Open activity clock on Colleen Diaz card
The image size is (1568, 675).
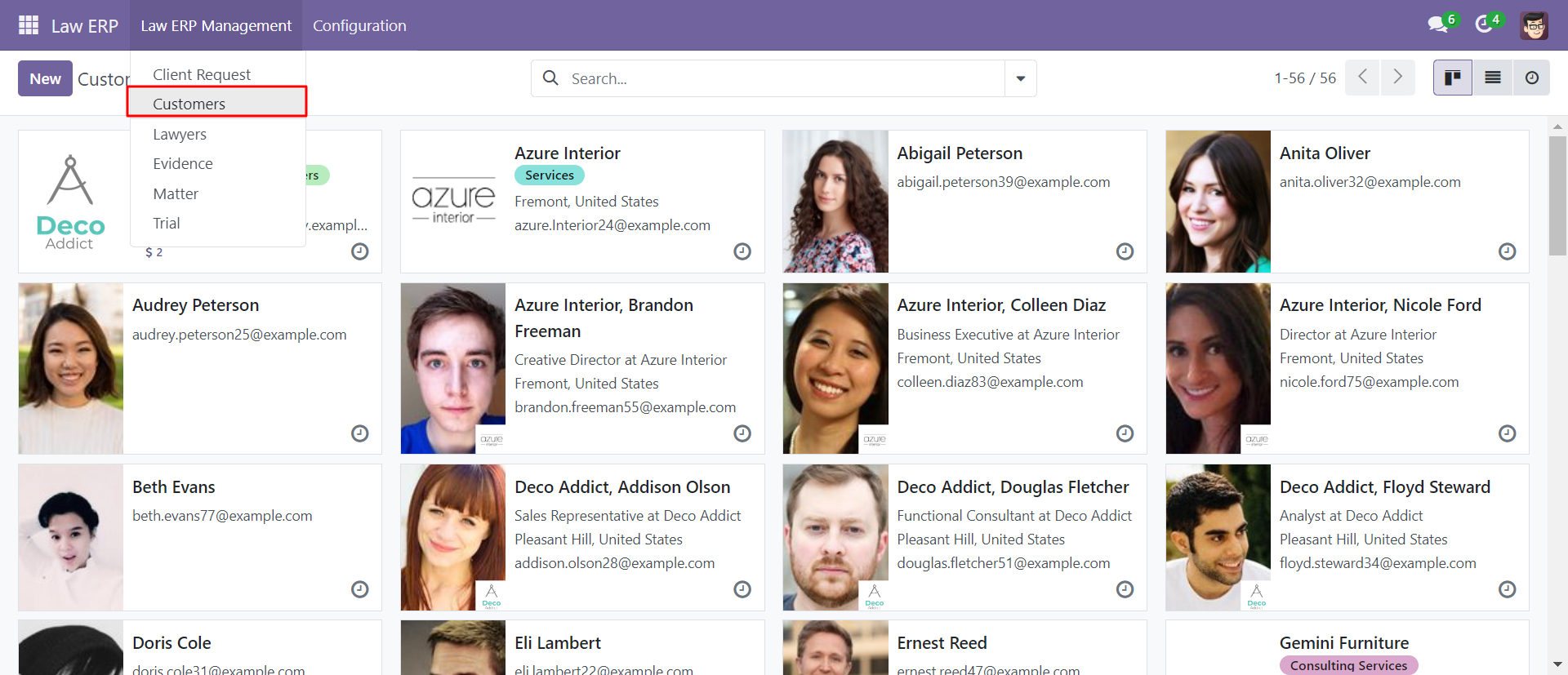[1125, 433]
